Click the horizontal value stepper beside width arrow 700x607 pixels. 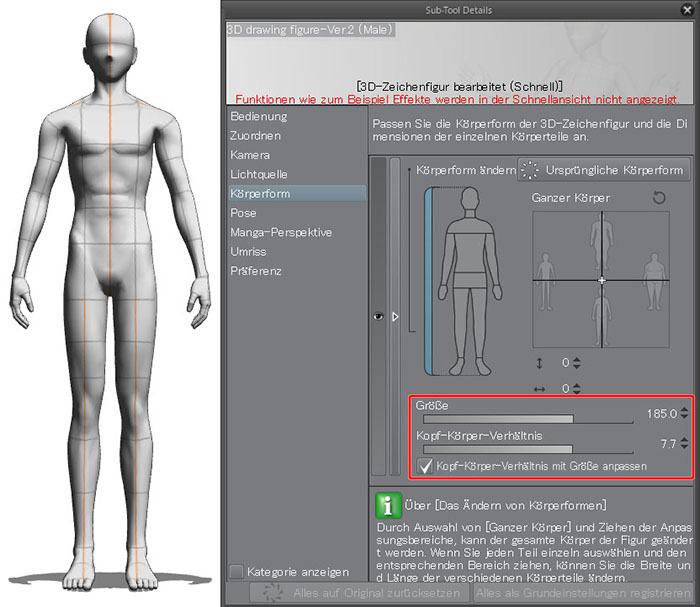coord(577,389)
